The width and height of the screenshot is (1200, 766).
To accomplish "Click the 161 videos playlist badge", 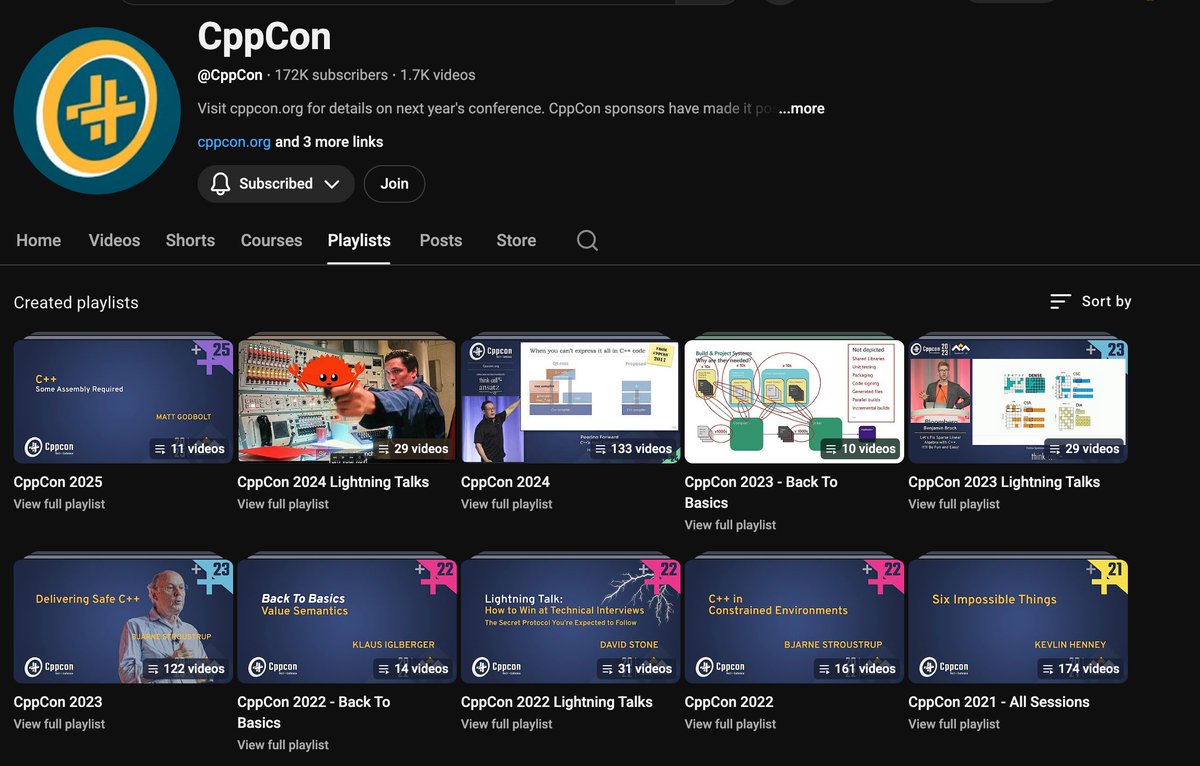I will [856, 669].
